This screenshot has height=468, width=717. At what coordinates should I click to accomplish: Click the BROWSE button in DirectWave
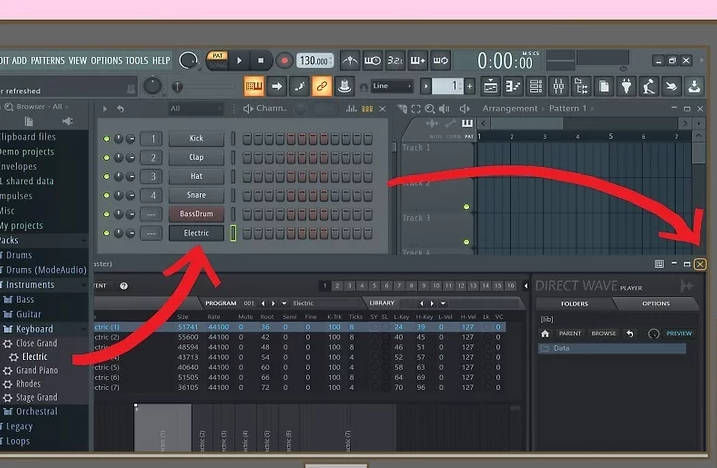(603, 334)
